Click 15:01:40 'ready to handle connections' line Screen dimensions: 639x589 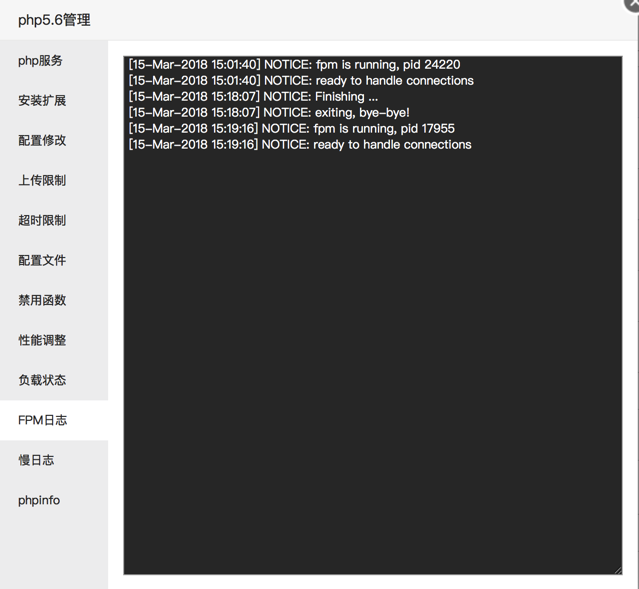301,80
